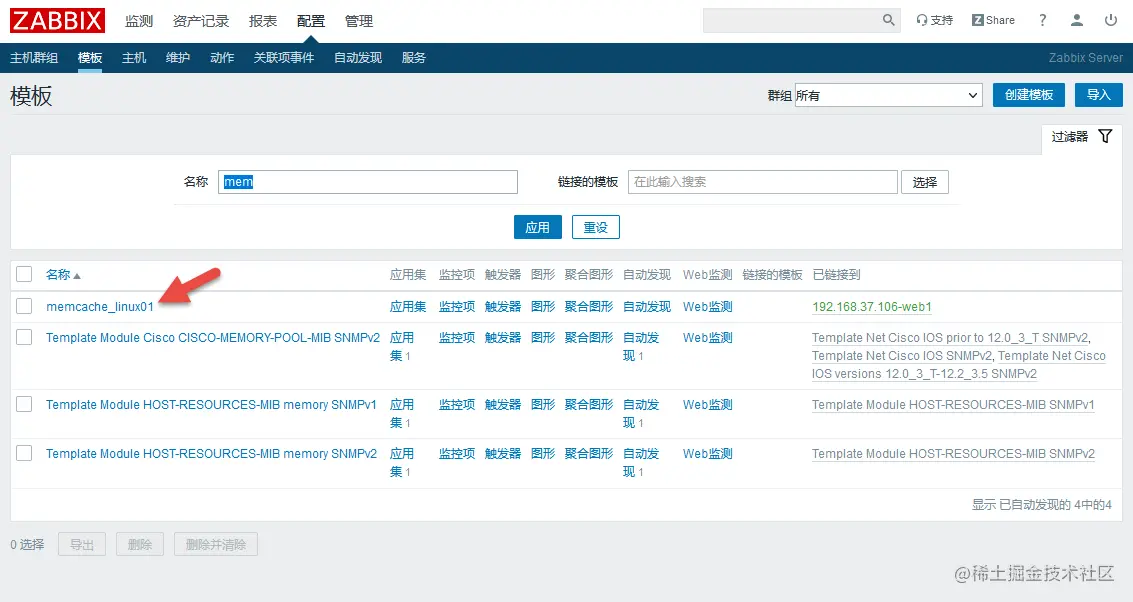Image resolution: width=1133 pixels, height=602 pixels.
Task: Open the 群组 dropdown showing 所有
Action: coord(888,95)
